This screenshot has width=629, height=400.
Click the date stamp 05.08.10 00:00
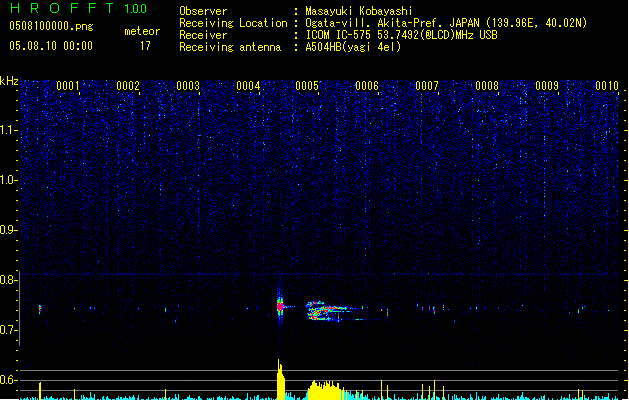[x=51, y=46]
